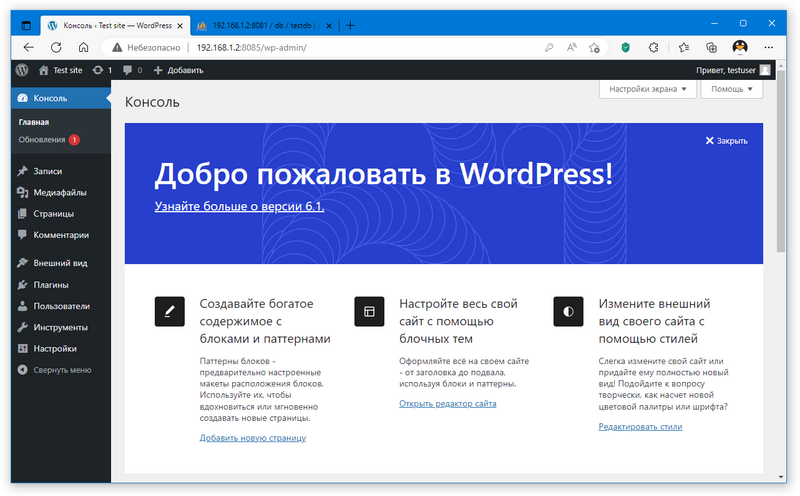Click the browser home icon
This screenshot has width=800, height=496.
click(x=84, y=47)
